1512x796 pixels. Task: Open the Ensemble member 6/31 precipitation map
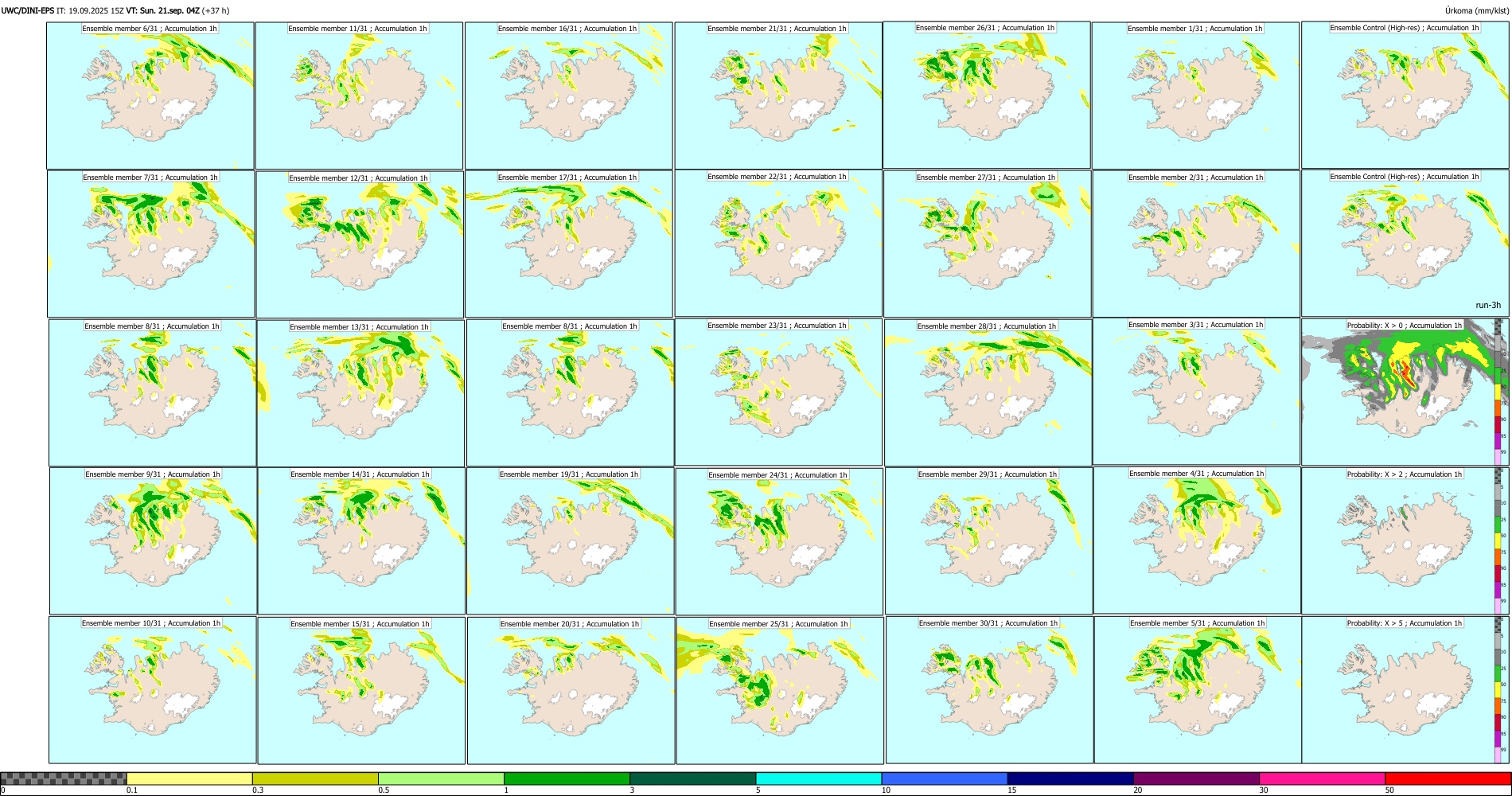tap(150, 96)
